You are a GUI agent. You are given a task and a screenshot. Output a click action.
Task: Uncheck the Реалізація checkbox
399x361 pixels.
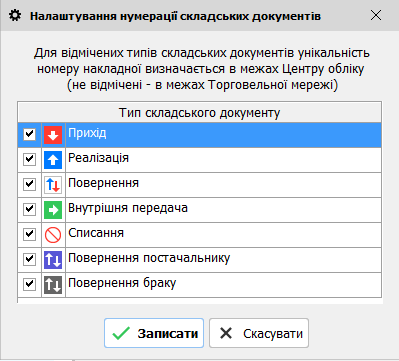(29, 159)
